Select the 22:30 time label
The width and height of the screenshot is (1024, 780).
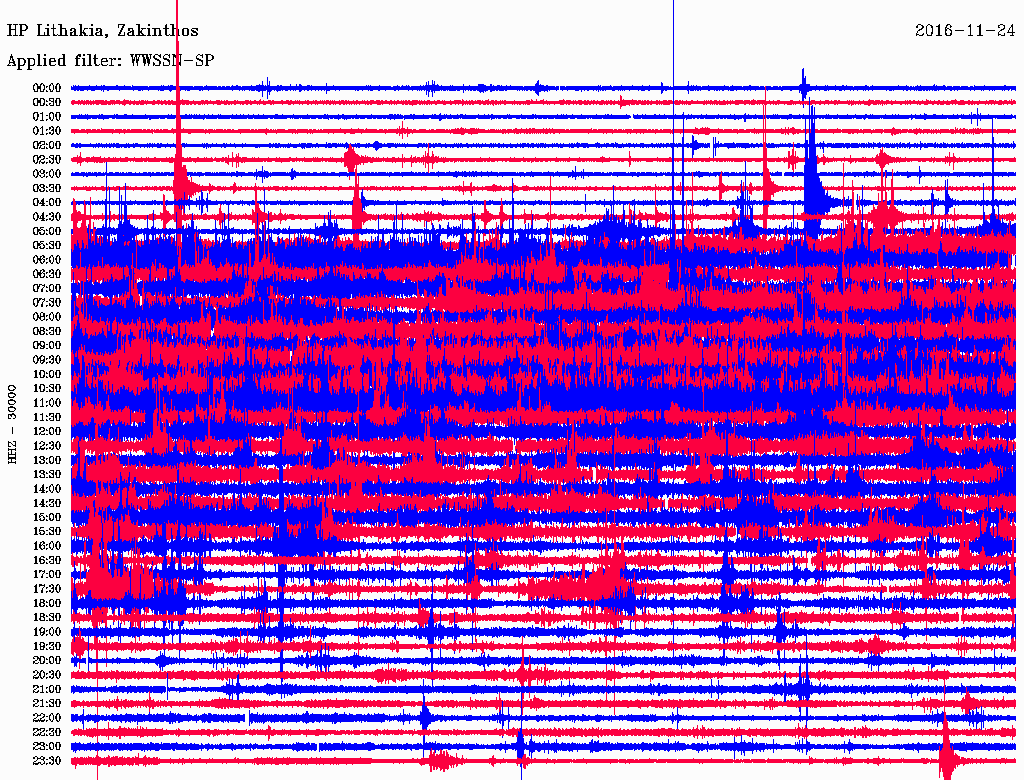(47, 732)
